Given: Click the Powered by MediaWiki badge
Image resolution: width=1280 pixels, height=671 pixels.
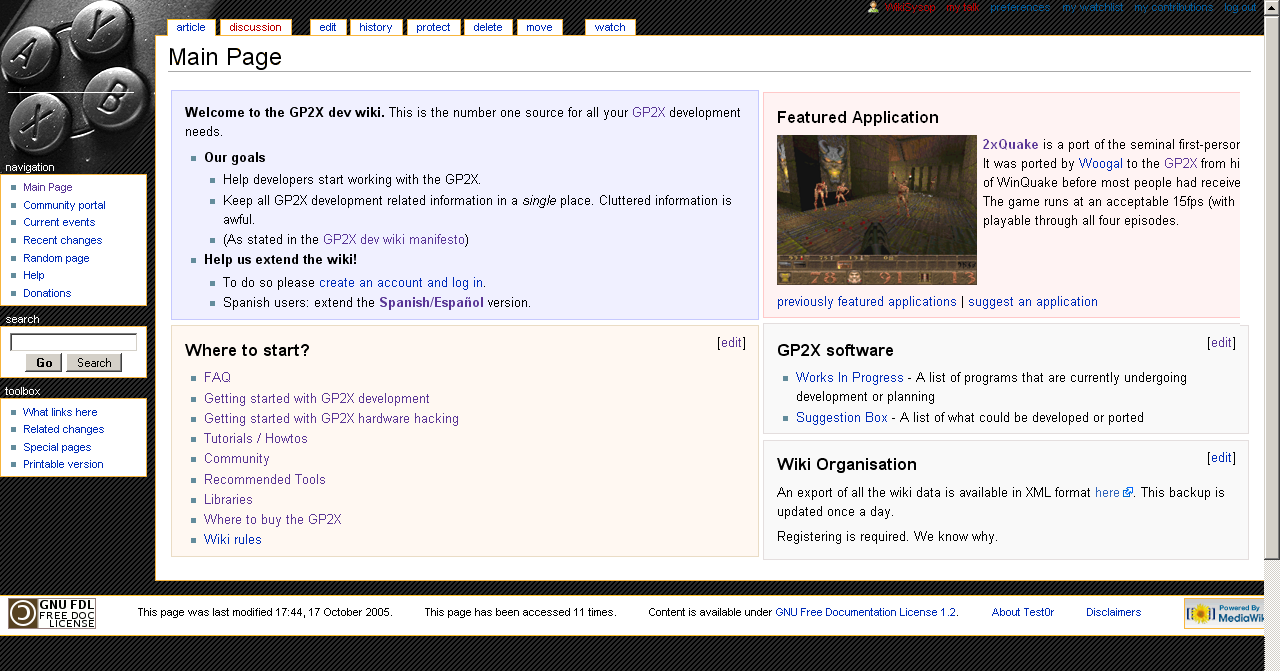Looking at the screenshot, I should click(x=1223, y=613).
